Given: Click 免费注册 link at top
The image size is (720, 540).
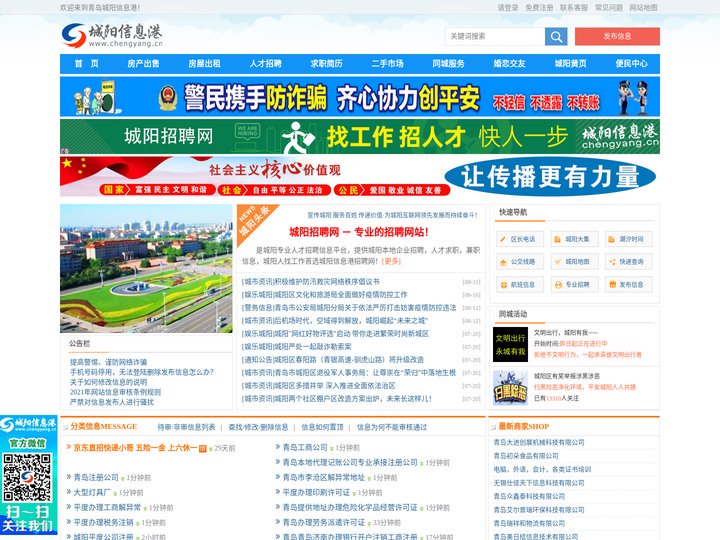Looking at the screenshot, I should coord(539,8).
